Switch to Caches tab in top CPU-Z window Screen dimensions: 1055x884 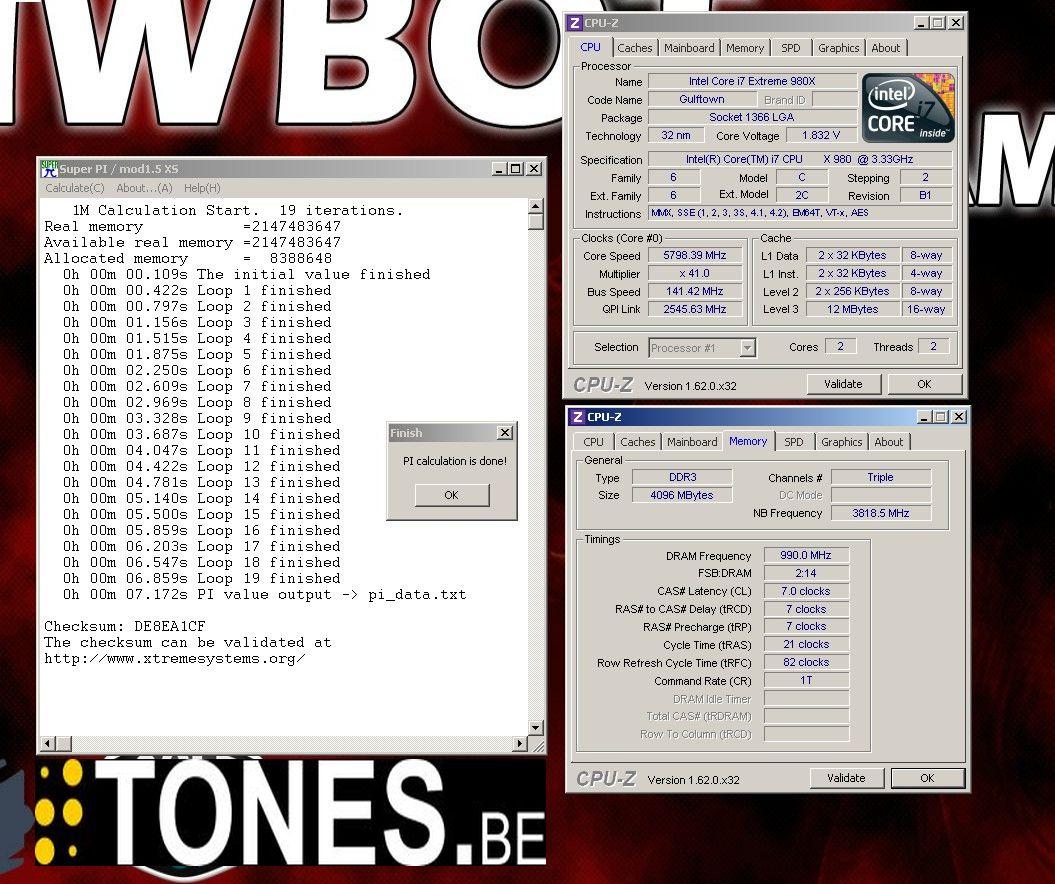point(634,48)
